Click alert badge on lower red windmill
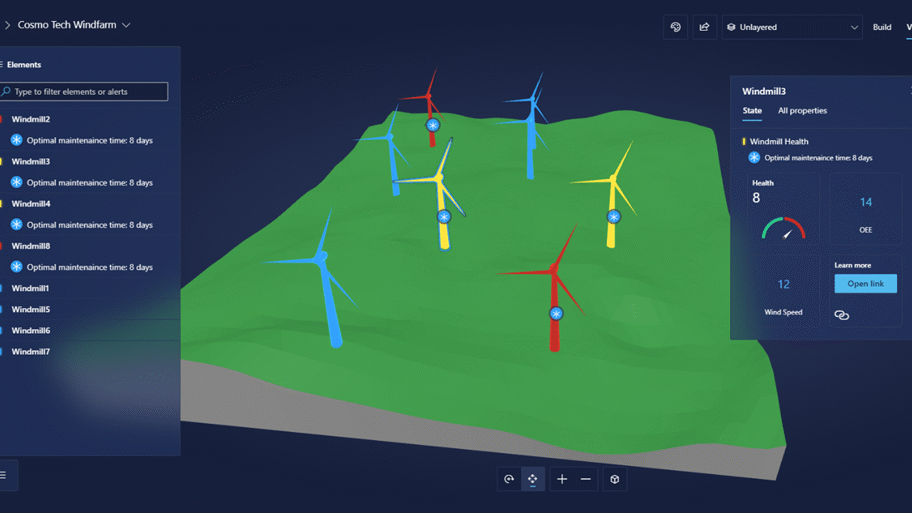Image resolution: width=912 pixels, height=513 pixels. [556, 314]
